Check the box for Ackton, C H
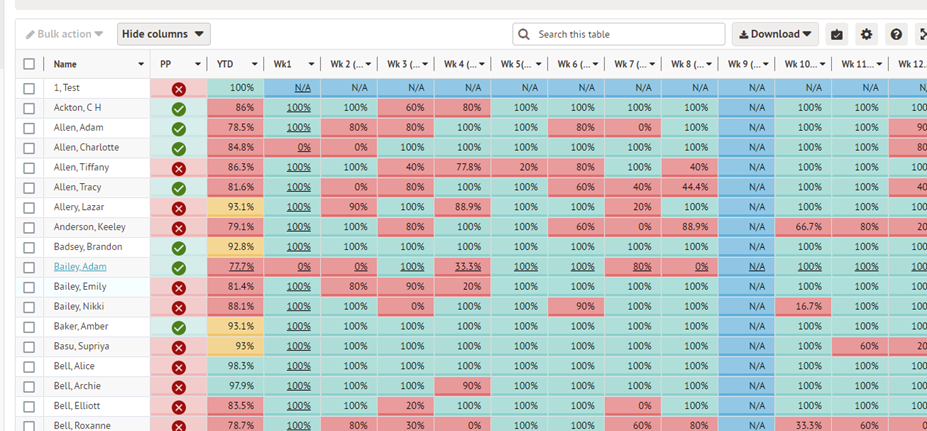Image resolution: width=927 pixels, height=431 pixels. [29, 108]
